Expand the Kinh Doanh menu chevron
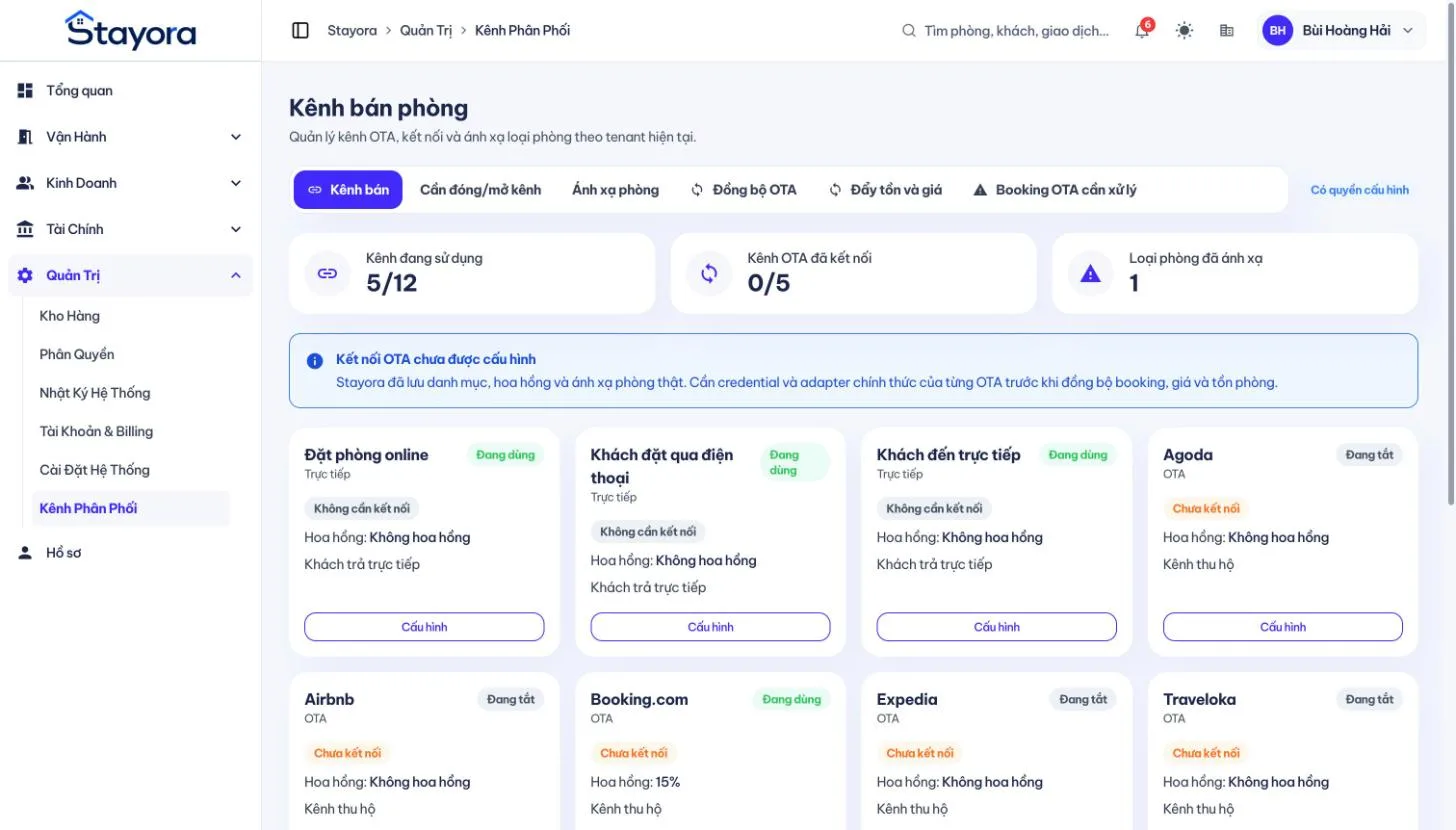 point(236,183)
